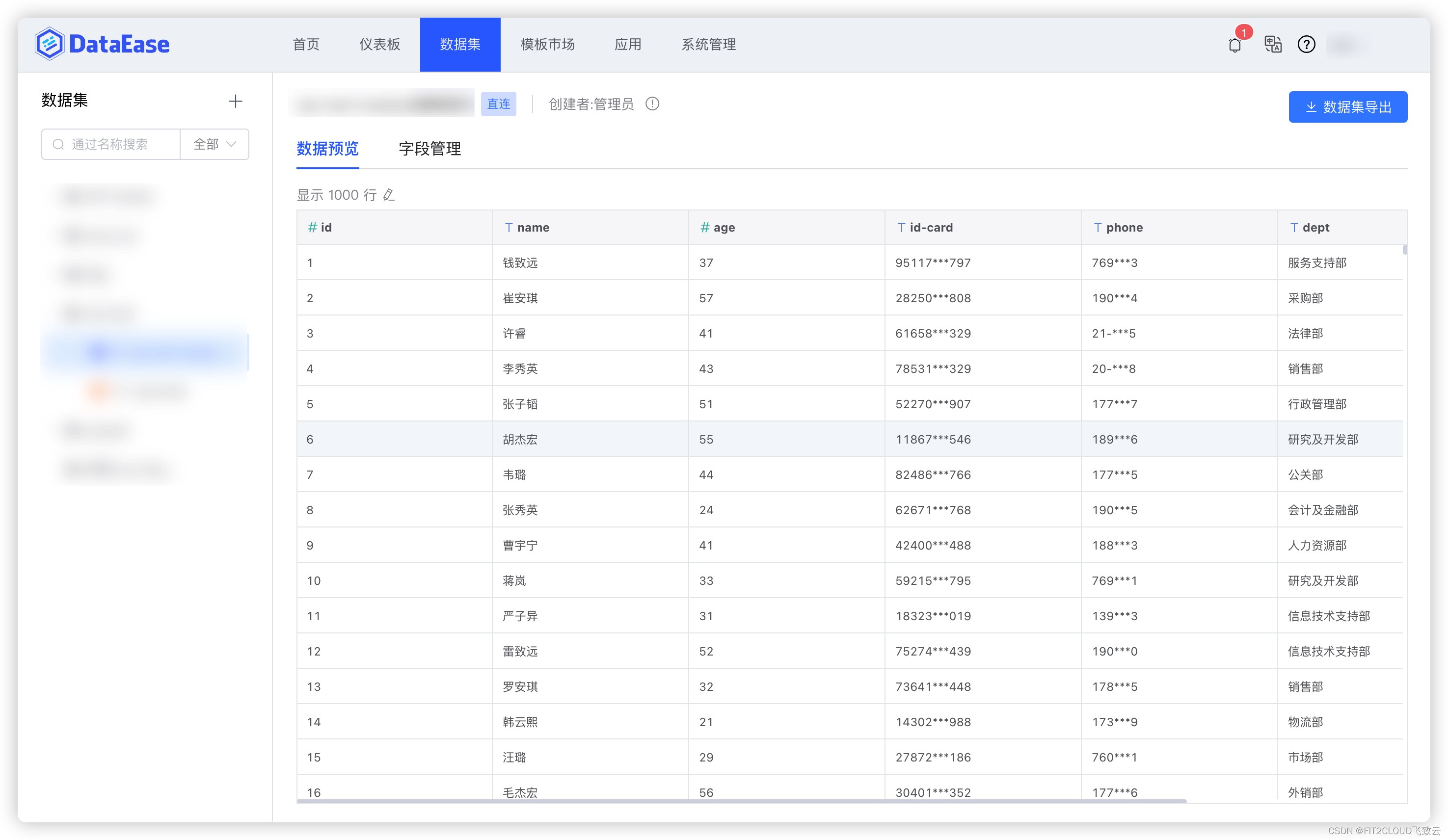The height and width of the screenshot is (840, 1448).
Task: Click the id-card column text-type icon
Action: [x=902, y=228]
